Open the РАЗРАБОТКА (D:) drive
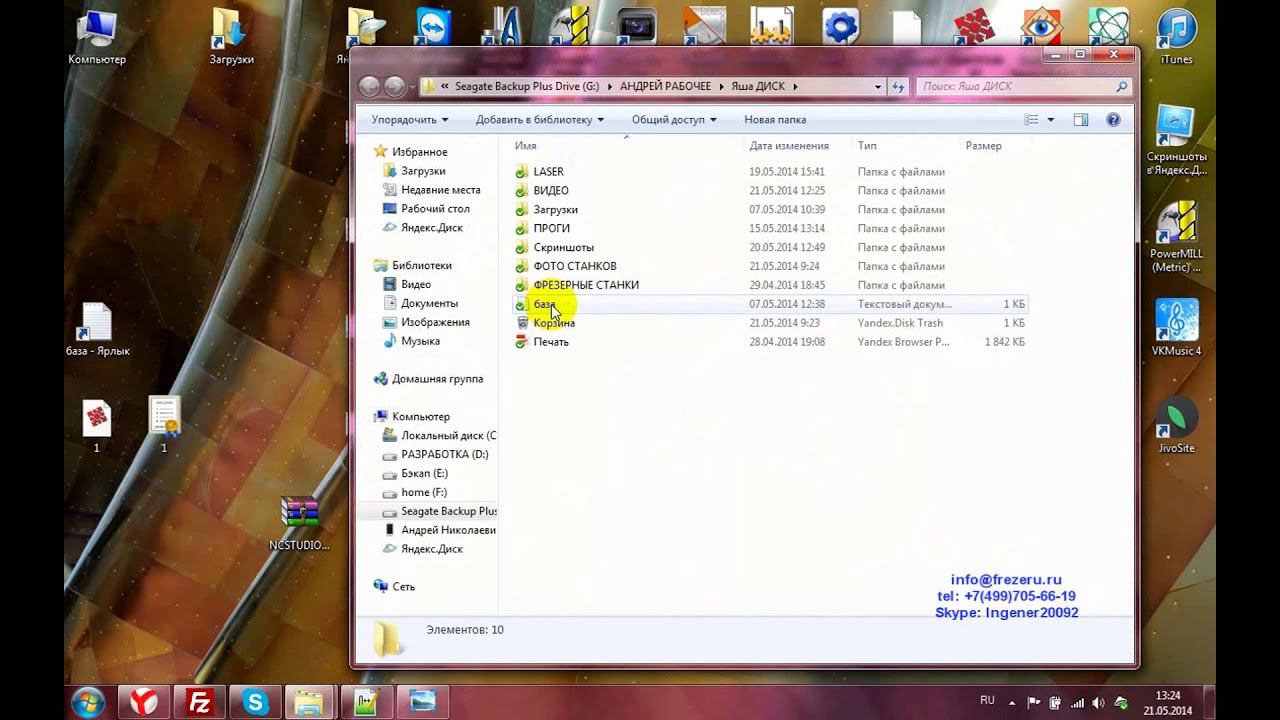Viewport: 1280px width, 720px height. [444, 455]
